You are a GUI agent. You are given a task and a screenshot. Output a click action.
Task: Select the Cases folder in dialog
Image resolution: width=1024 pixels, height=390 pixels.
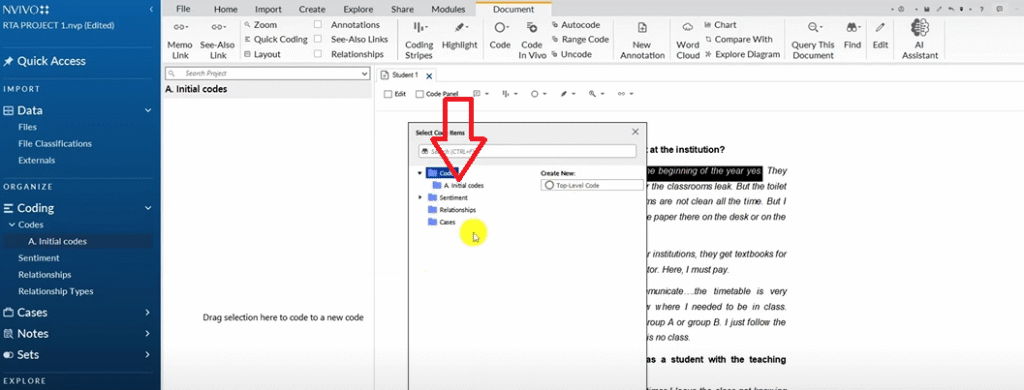[x=442, y=222]
